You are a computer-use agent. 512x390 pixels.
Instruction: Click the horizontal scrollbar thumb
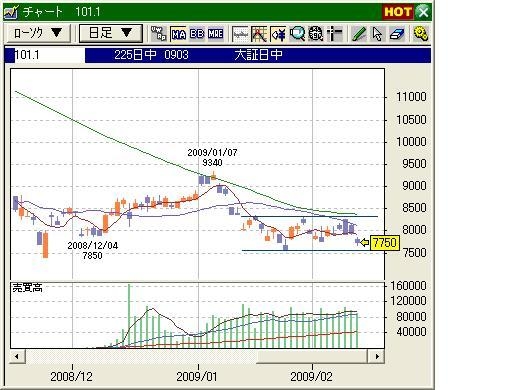click(312, 356)
